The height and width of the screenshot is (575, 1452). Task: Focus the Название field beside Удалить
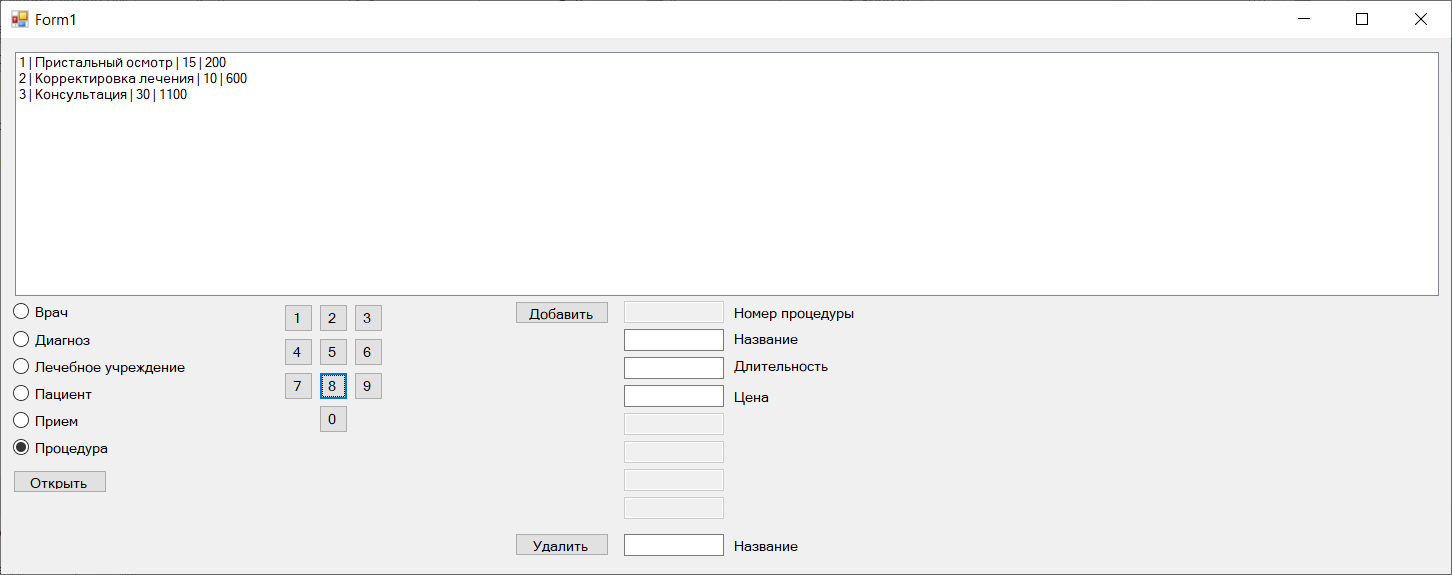coord(674,545)
